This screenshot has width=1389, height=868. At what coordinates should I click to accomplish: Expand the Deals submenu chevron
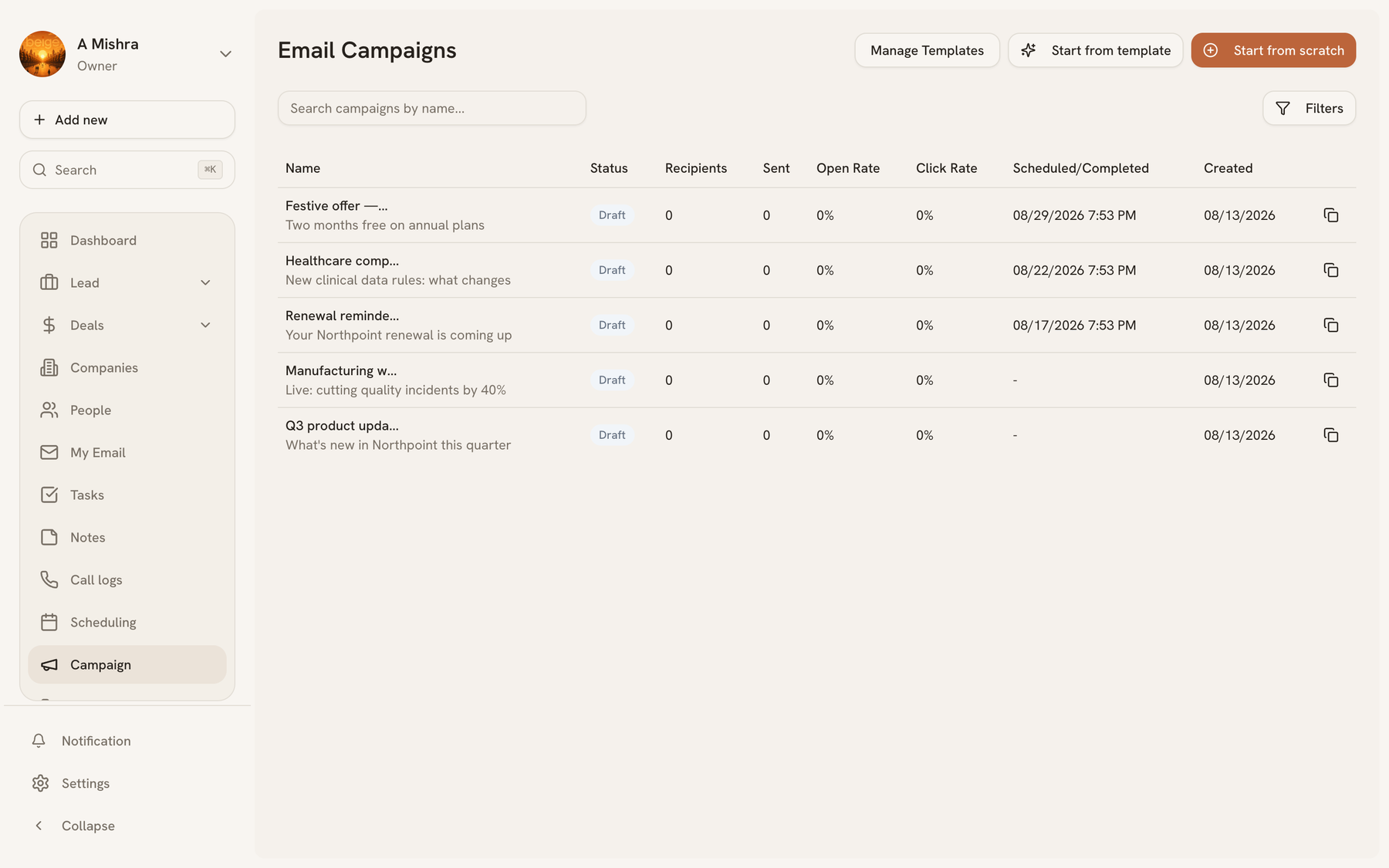(205, 325)
